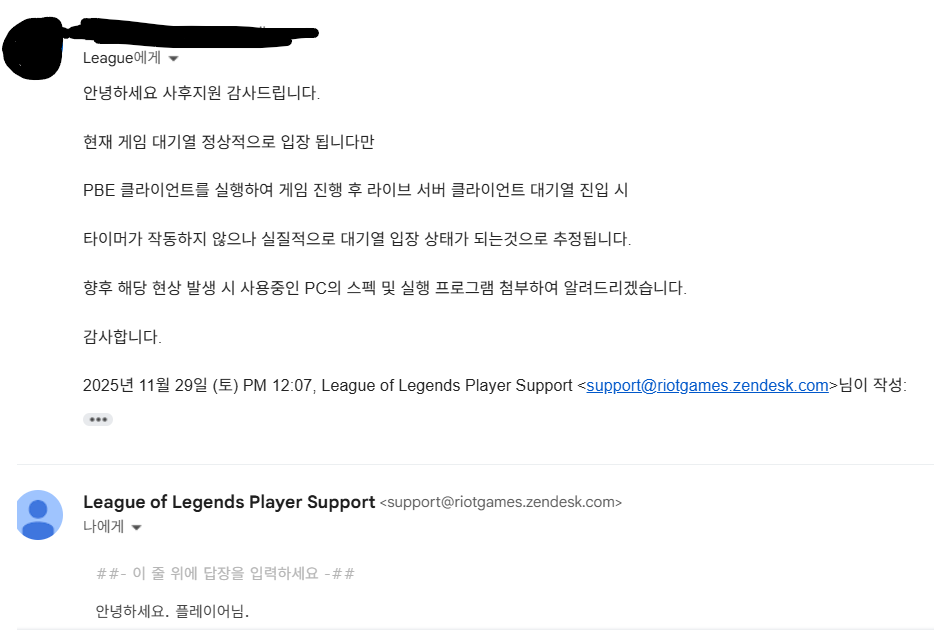Click the line starting with '향후 해당 현상'

point(385,288)
